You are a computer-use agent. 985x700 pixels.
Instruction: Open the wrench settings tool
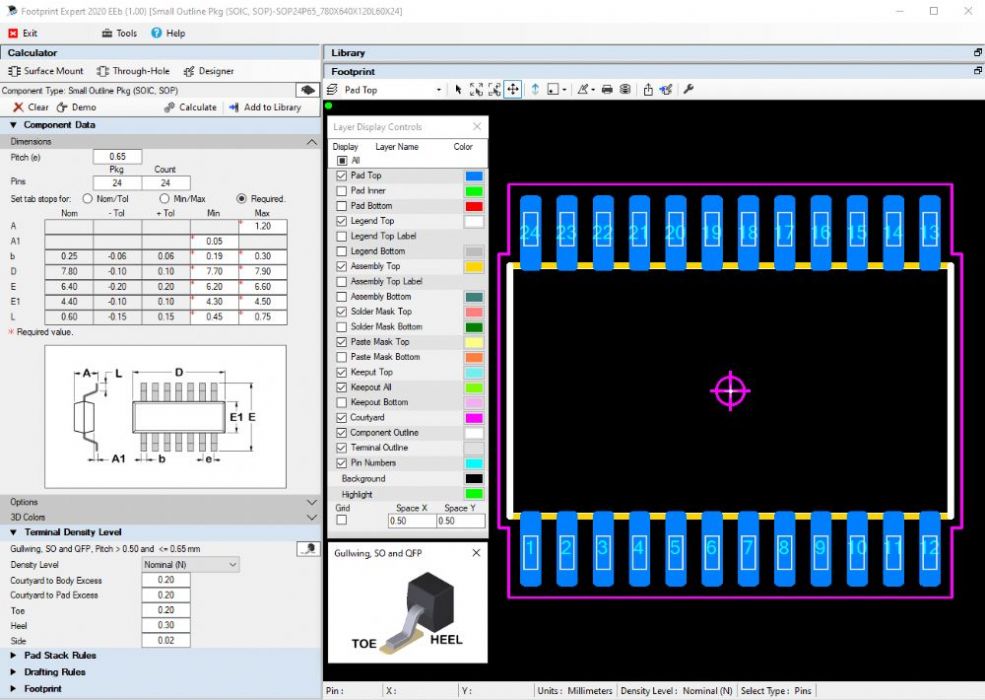click(x=688, y=90)
